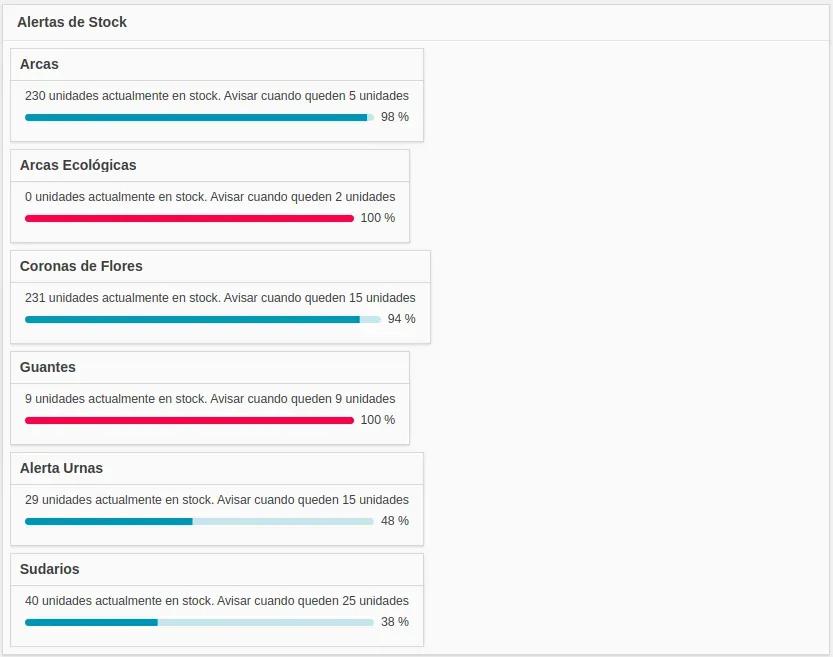Select text '40 unidades actualmente en stock'
Screen dimensions: 833x657
click(118, 601)
